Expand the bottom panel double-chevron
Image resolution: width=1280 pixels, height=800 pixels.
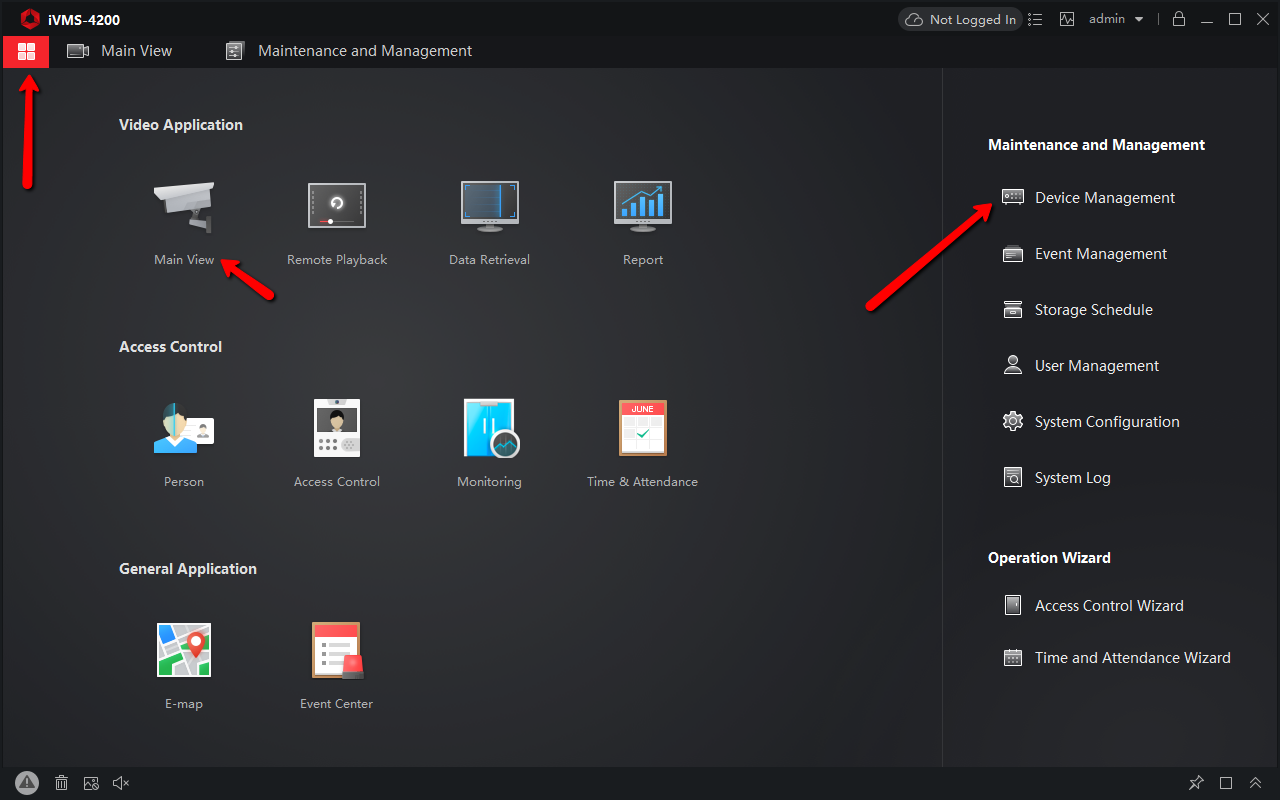click(1256, 783)
